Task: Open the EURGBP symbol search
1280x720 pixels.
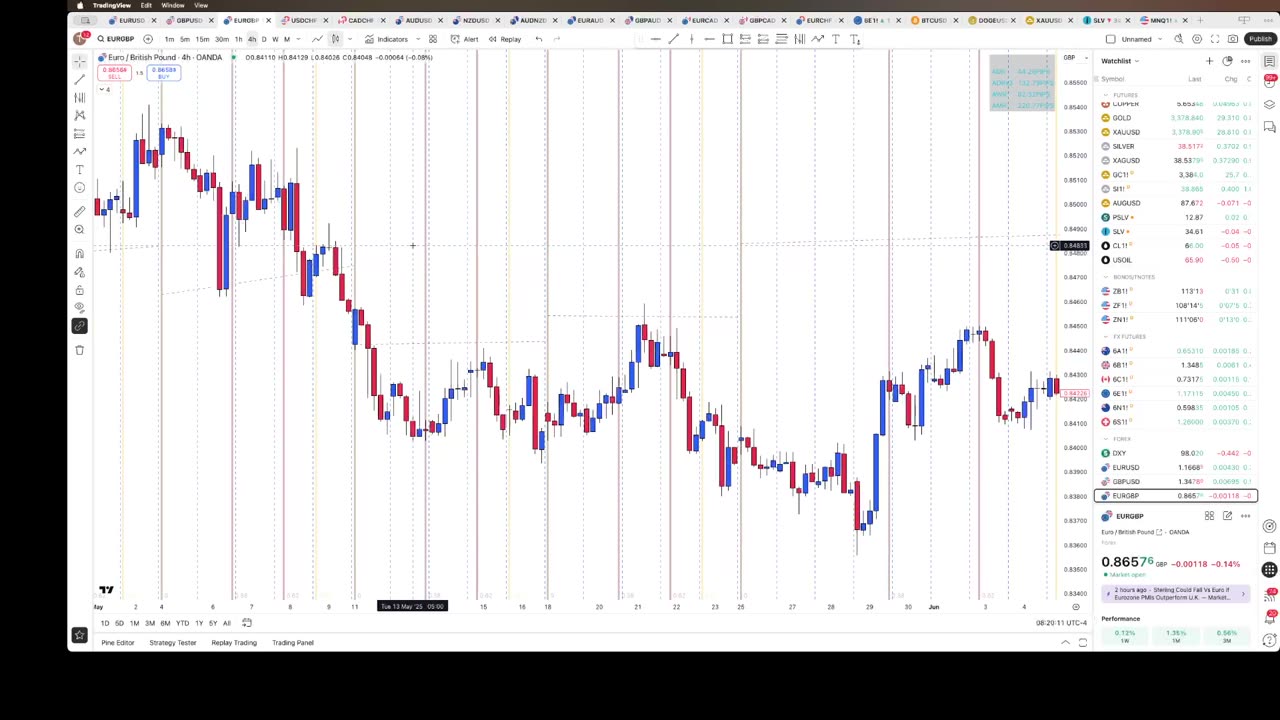Action: point(115,39)
